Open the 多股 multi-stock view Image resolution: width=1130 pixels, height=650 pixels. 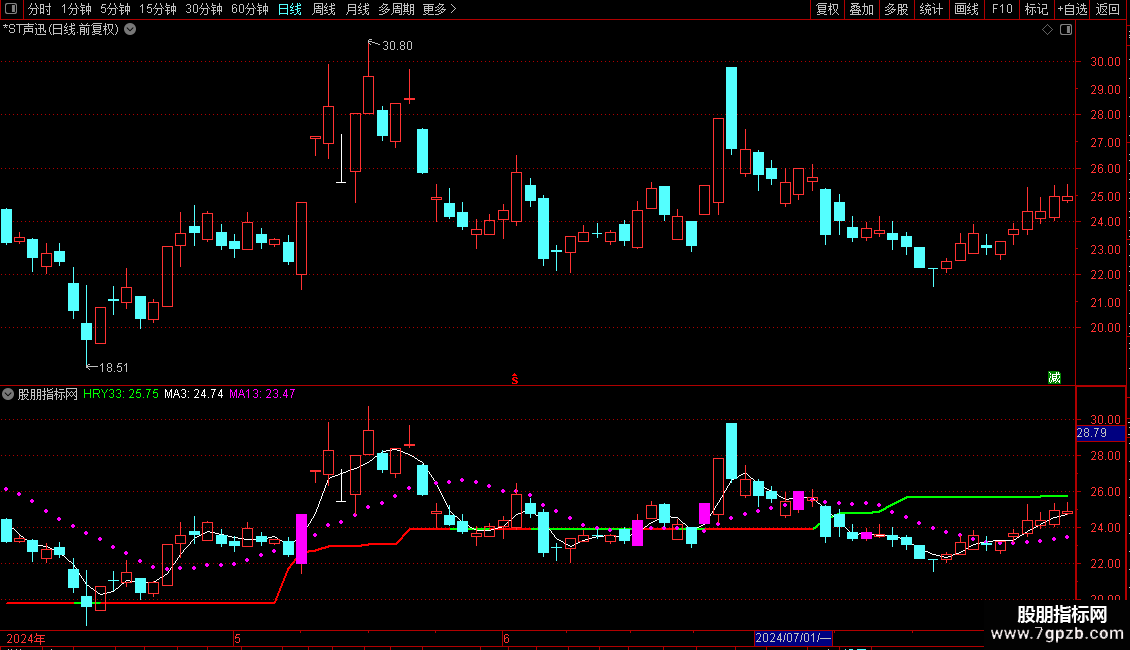click(896, 9)
